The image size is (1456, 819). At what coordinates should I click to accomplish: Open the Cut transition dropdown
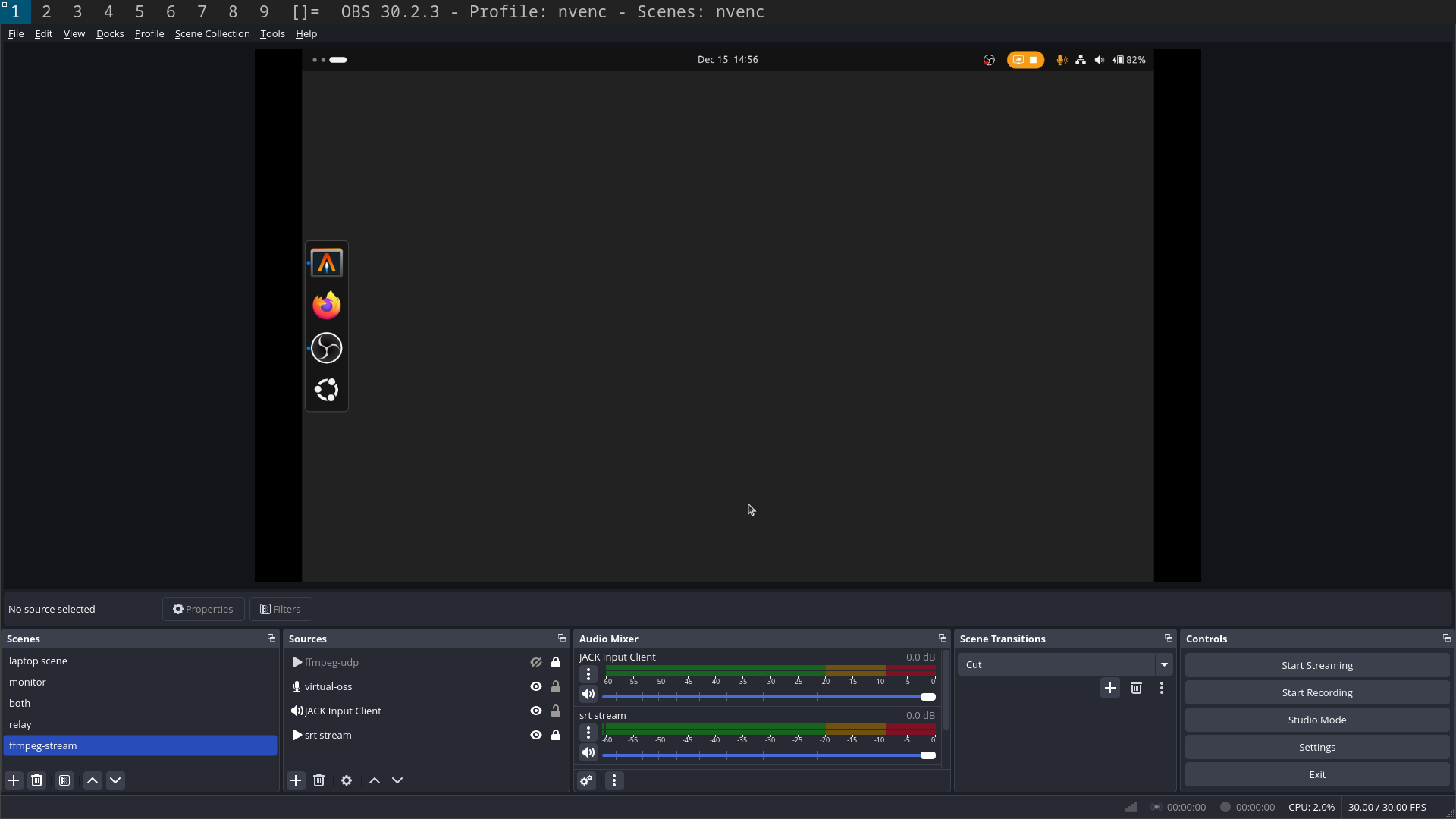pos(1164,664)
